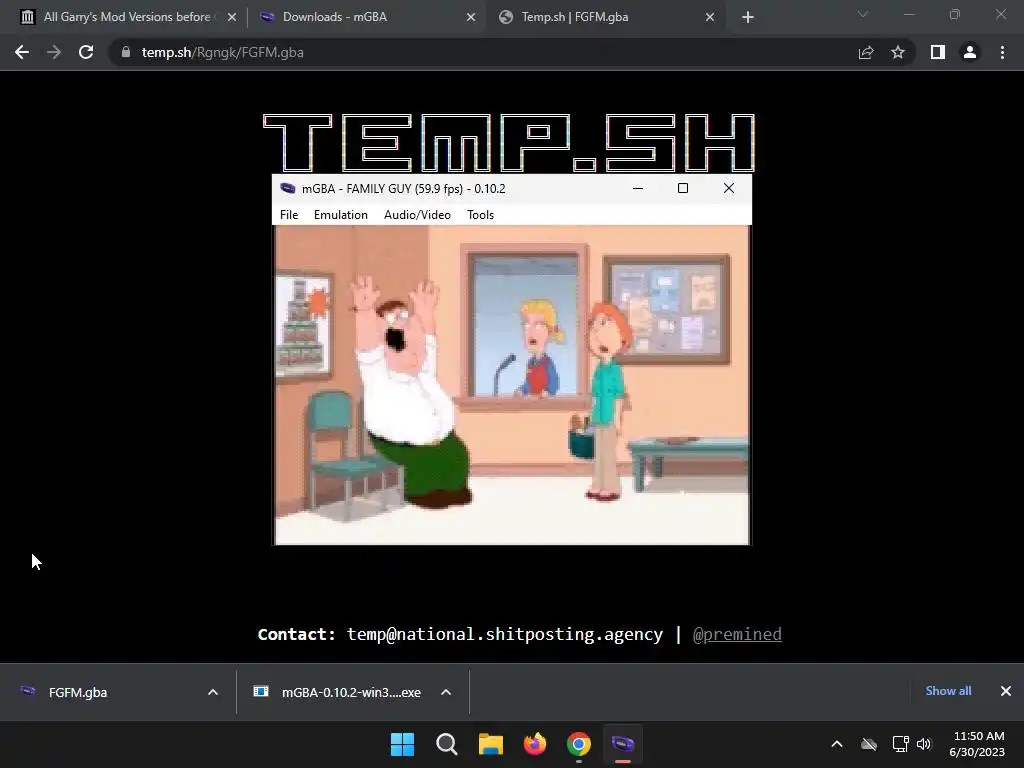Image resolution: width=1024 pixels, height=768 pixels.
Task: Open network status tray icon
Action: pos(901,744)
